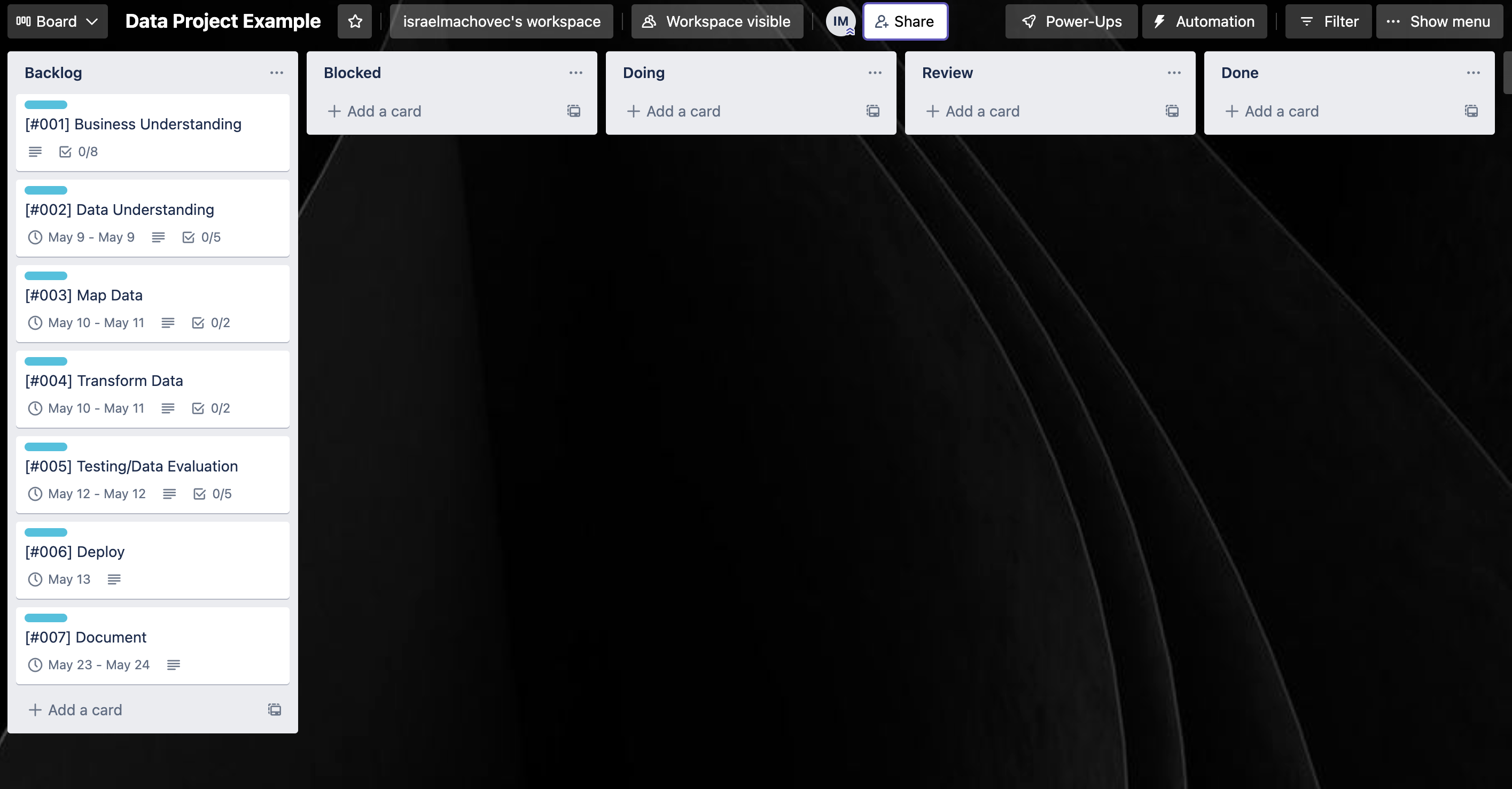Screen dimensions: 1512x789
Task: Show the board menu
Action: click(1439, 22)
